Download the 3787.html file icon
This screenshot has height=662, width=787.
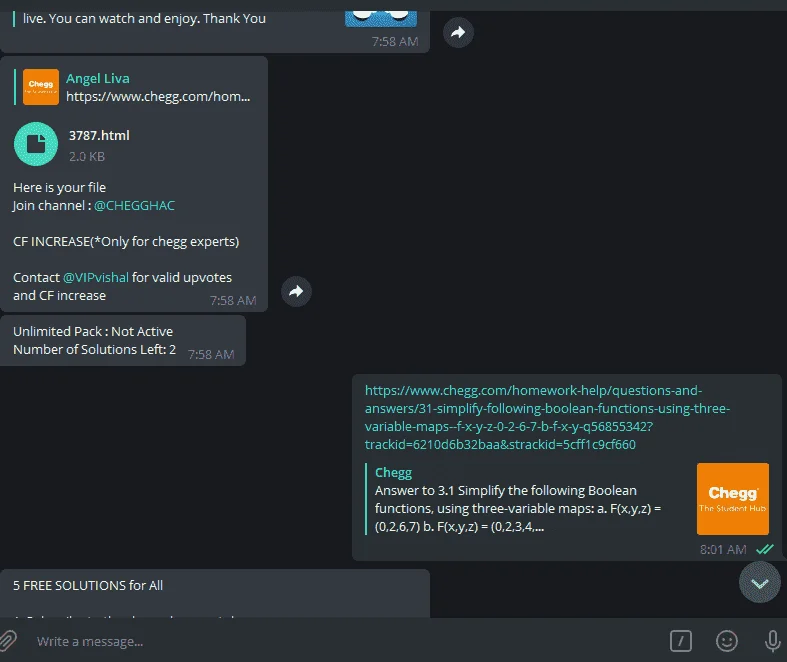36,144
